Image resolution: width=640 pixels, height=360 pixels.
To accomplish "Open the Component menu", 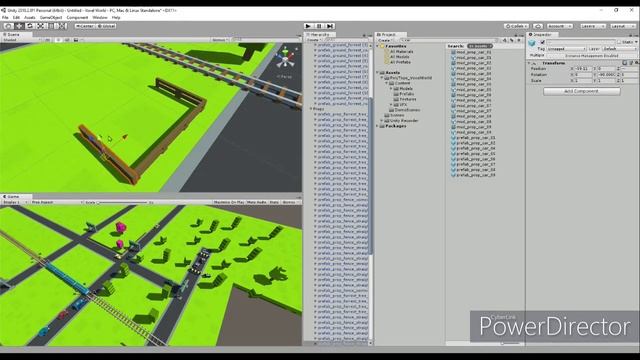I will coord(77,18).
